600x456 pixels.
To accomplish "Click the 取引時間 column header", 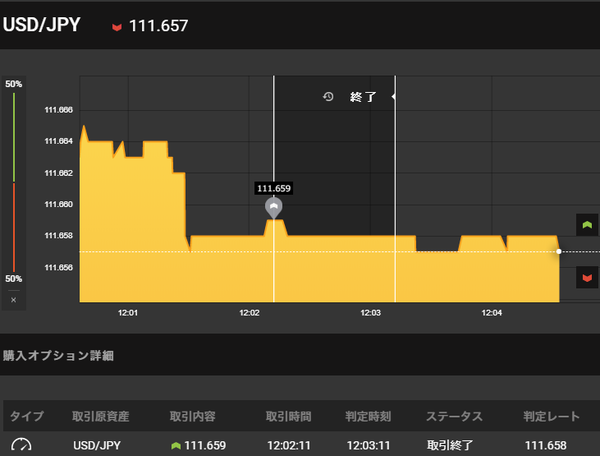I will click(289, 416).
